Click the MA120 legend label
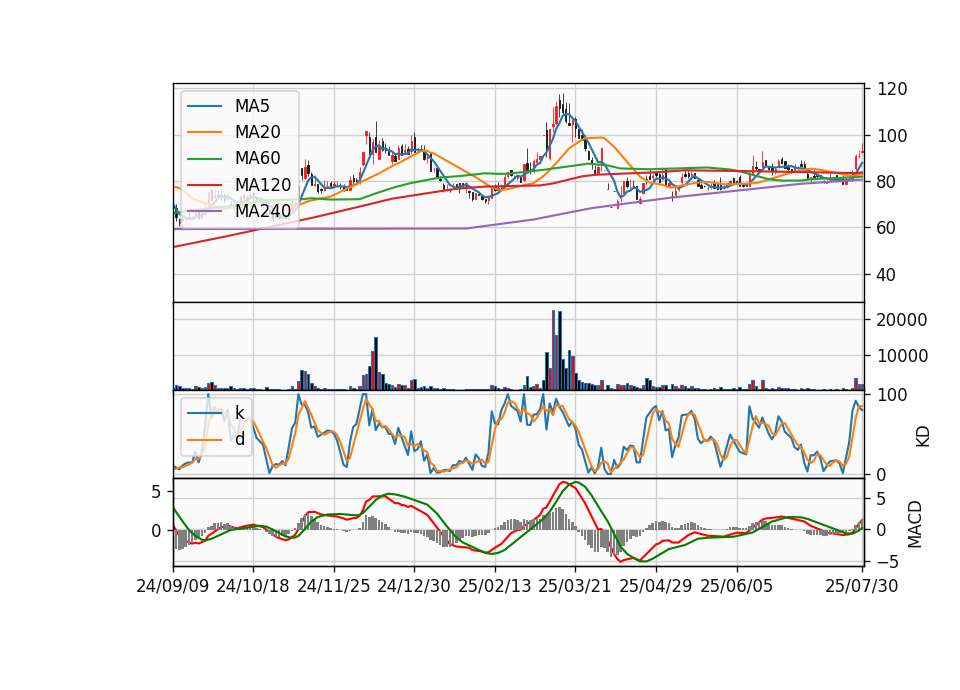The height and width of the screenshot is (690, 960). coord(263,185)
